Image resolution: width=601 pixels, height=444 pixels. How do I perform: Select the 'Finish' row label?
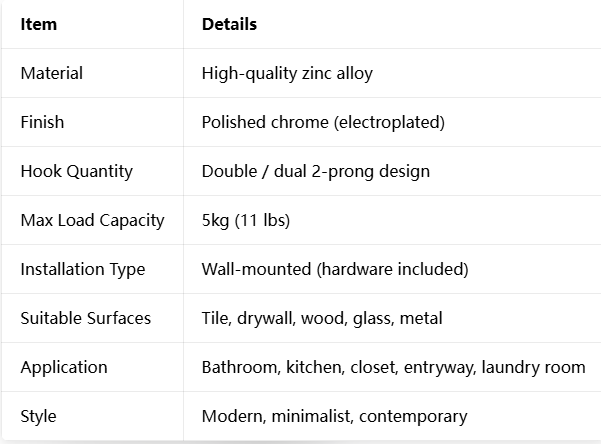[42, 122]
